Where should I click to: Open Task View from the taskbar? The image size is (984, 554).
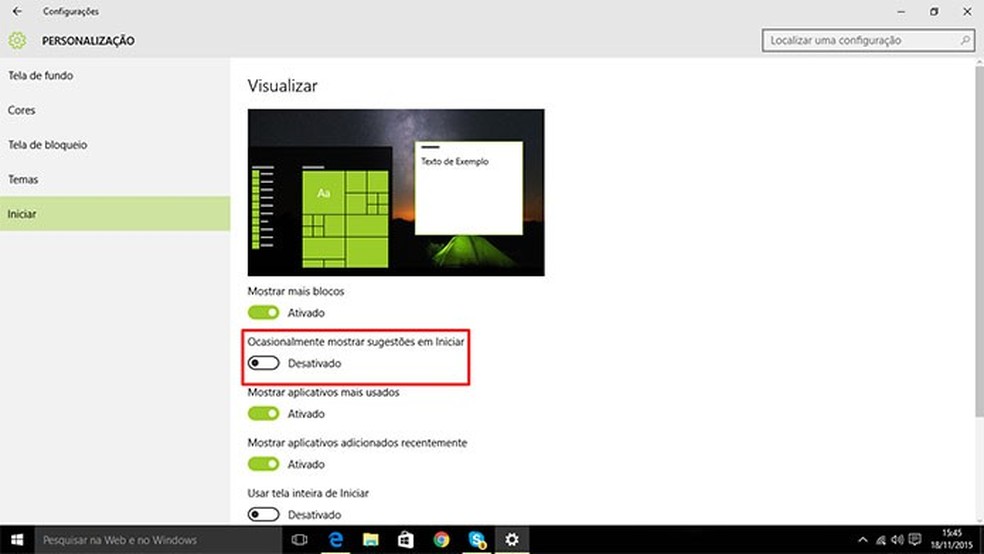(299, 540)
